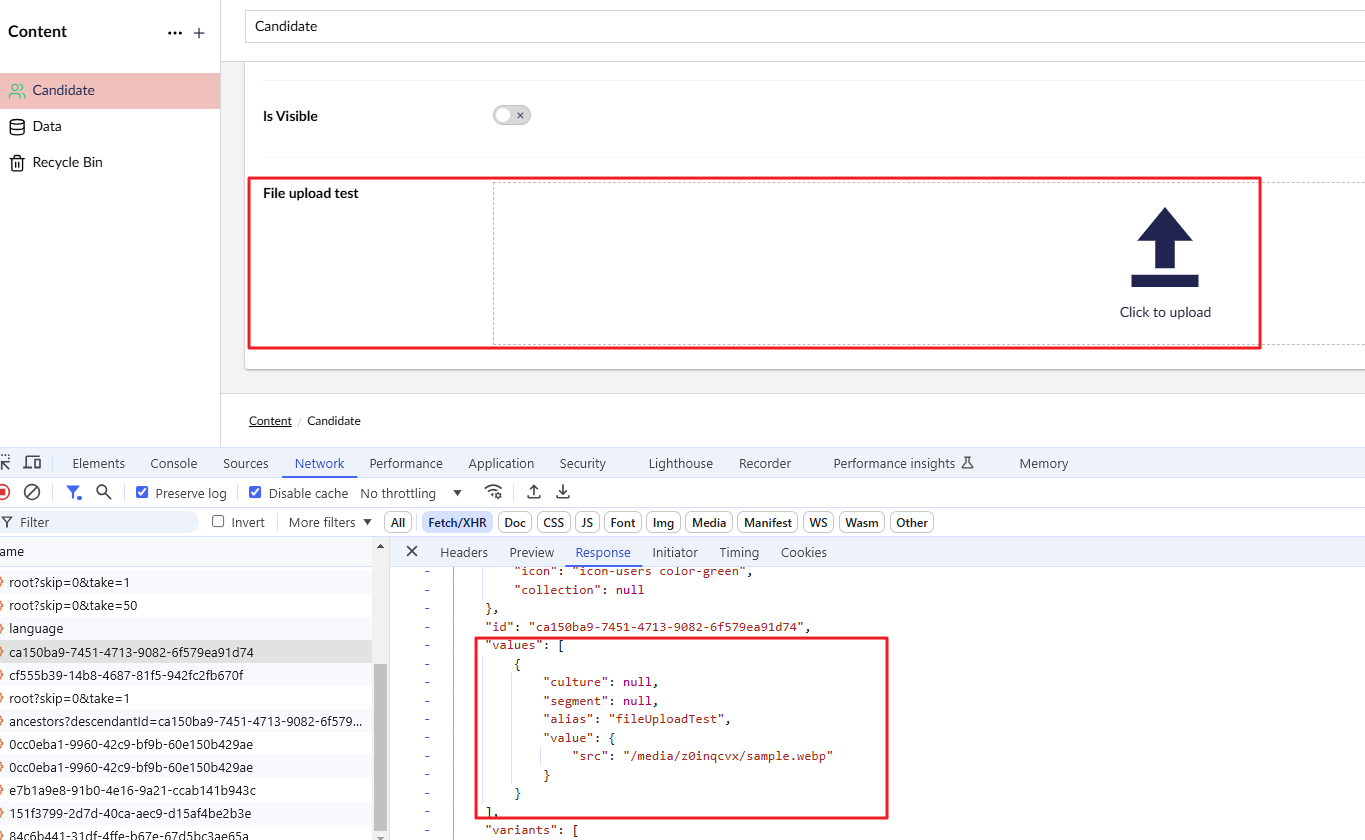Toggle device toolbar icon in DevTools
The height and width of the screenshot is (840, 1365).
coord(32,462)
